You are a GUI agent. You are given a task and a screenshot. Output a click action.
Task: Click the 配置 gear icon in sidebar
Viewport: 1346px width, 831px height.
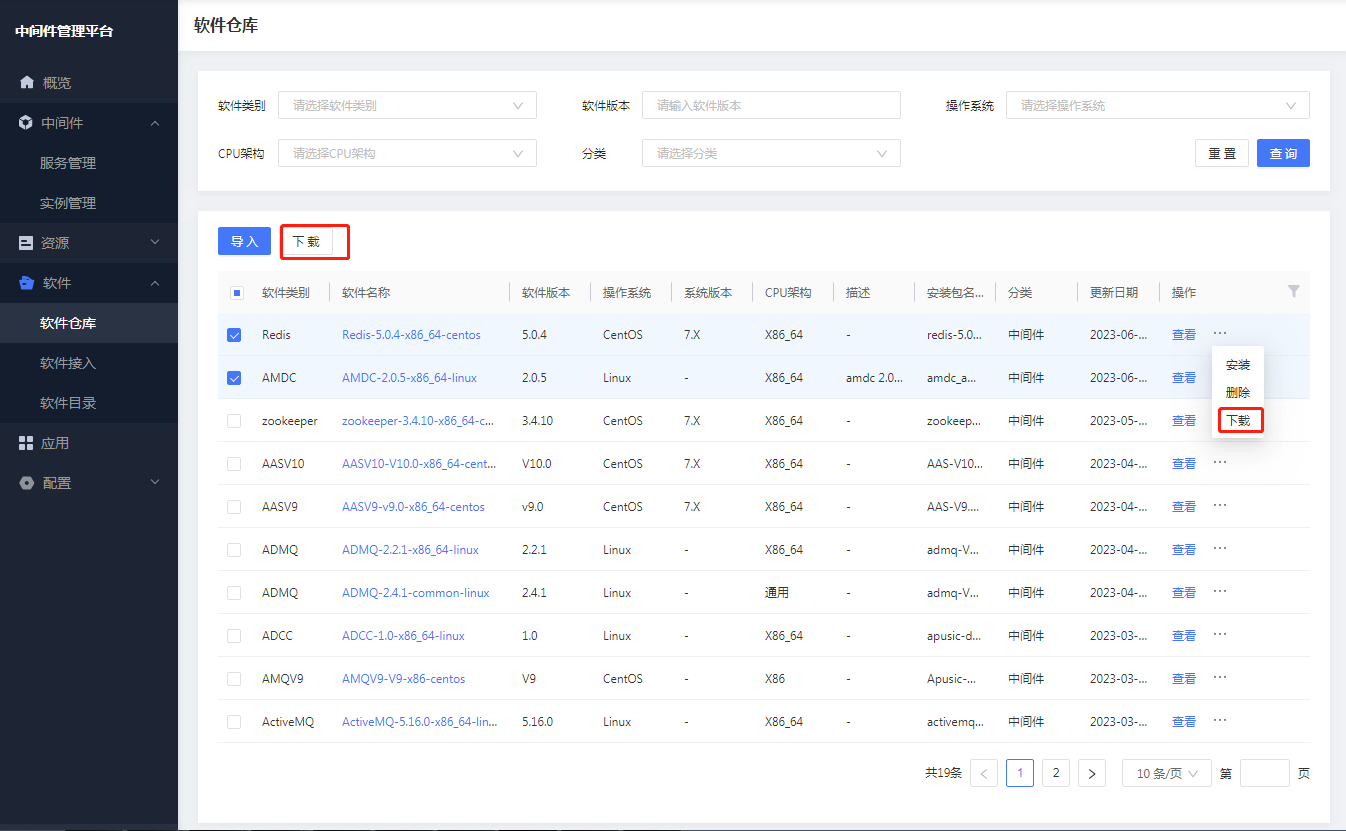27,483
